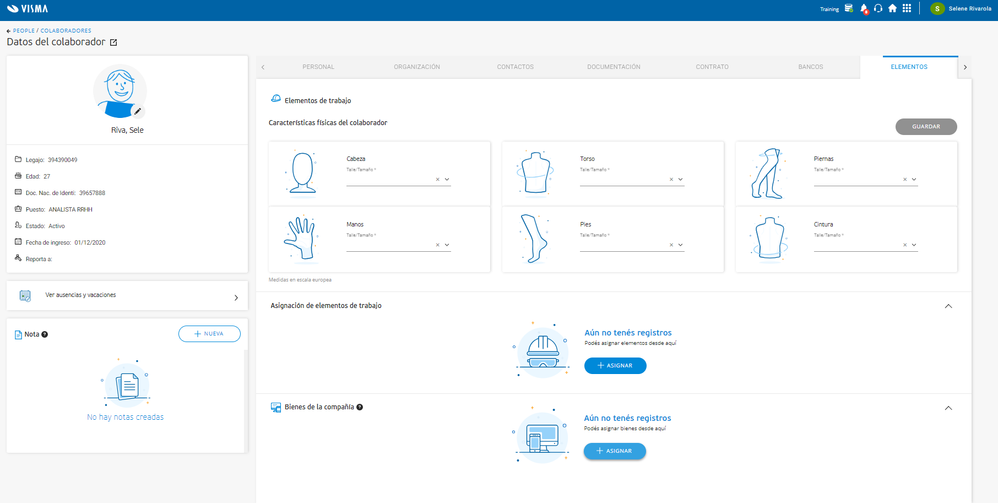Click the GUARDAR button
998x503 pixels.
926,127
